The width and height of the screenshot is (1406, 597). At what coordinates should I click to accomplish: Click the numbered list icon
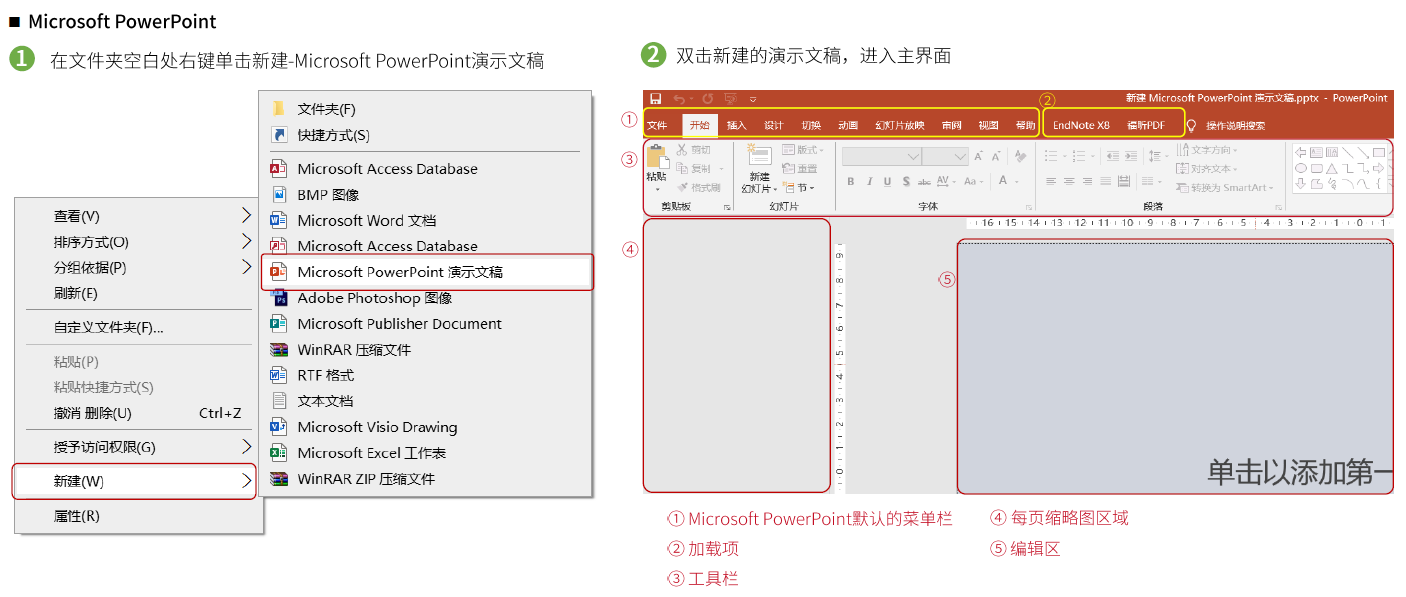pos(1079,156)
